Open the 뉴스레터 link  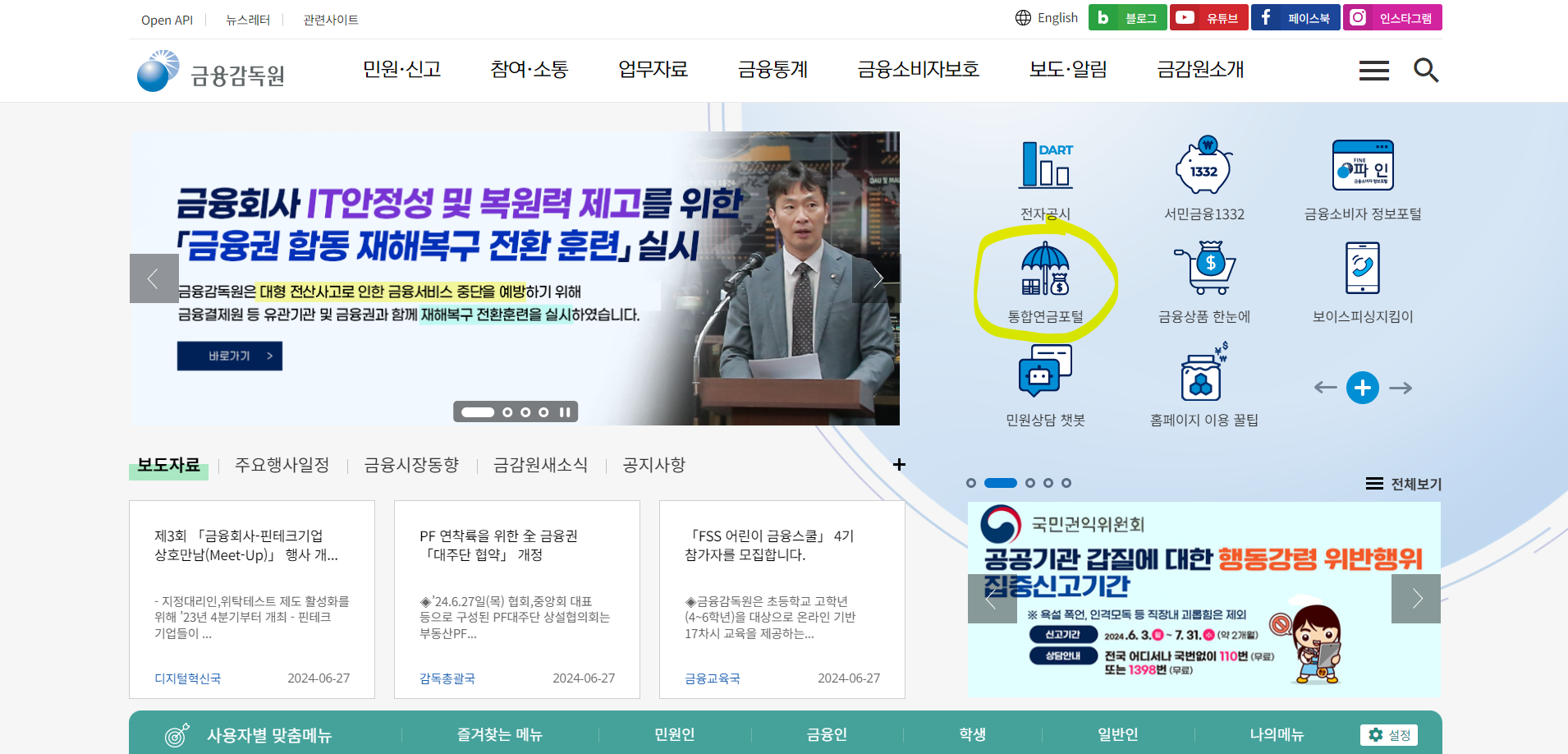(248, 20)
